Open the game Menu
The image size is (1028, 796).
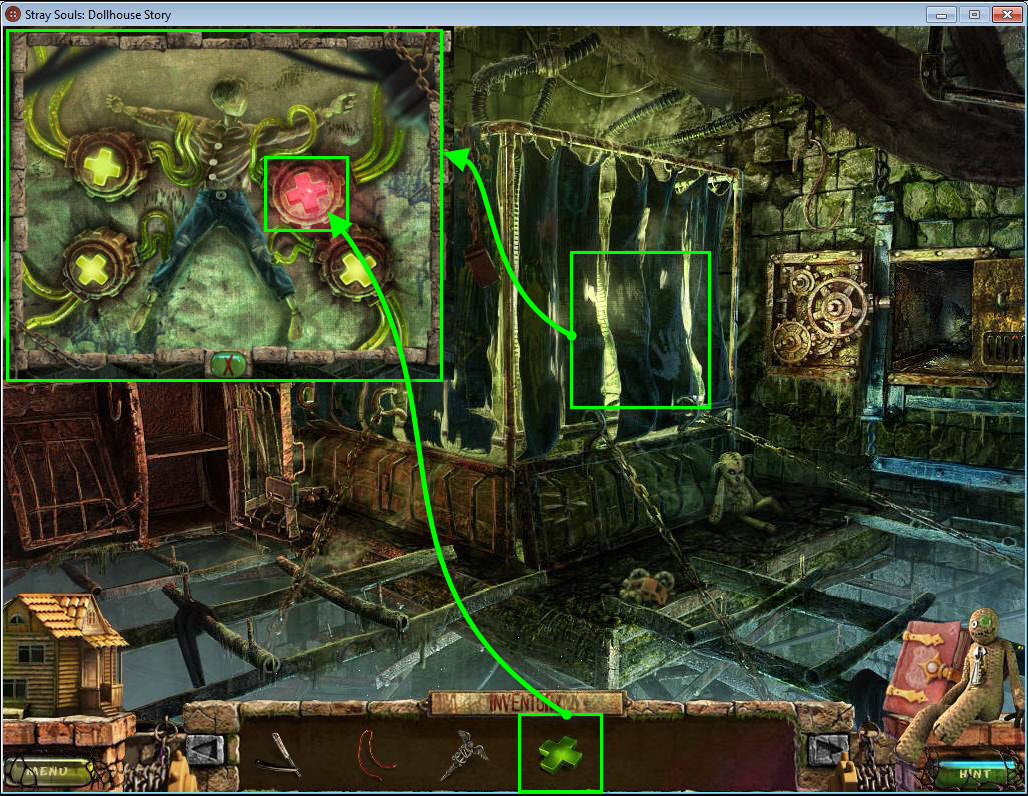(x=48, y=771)
